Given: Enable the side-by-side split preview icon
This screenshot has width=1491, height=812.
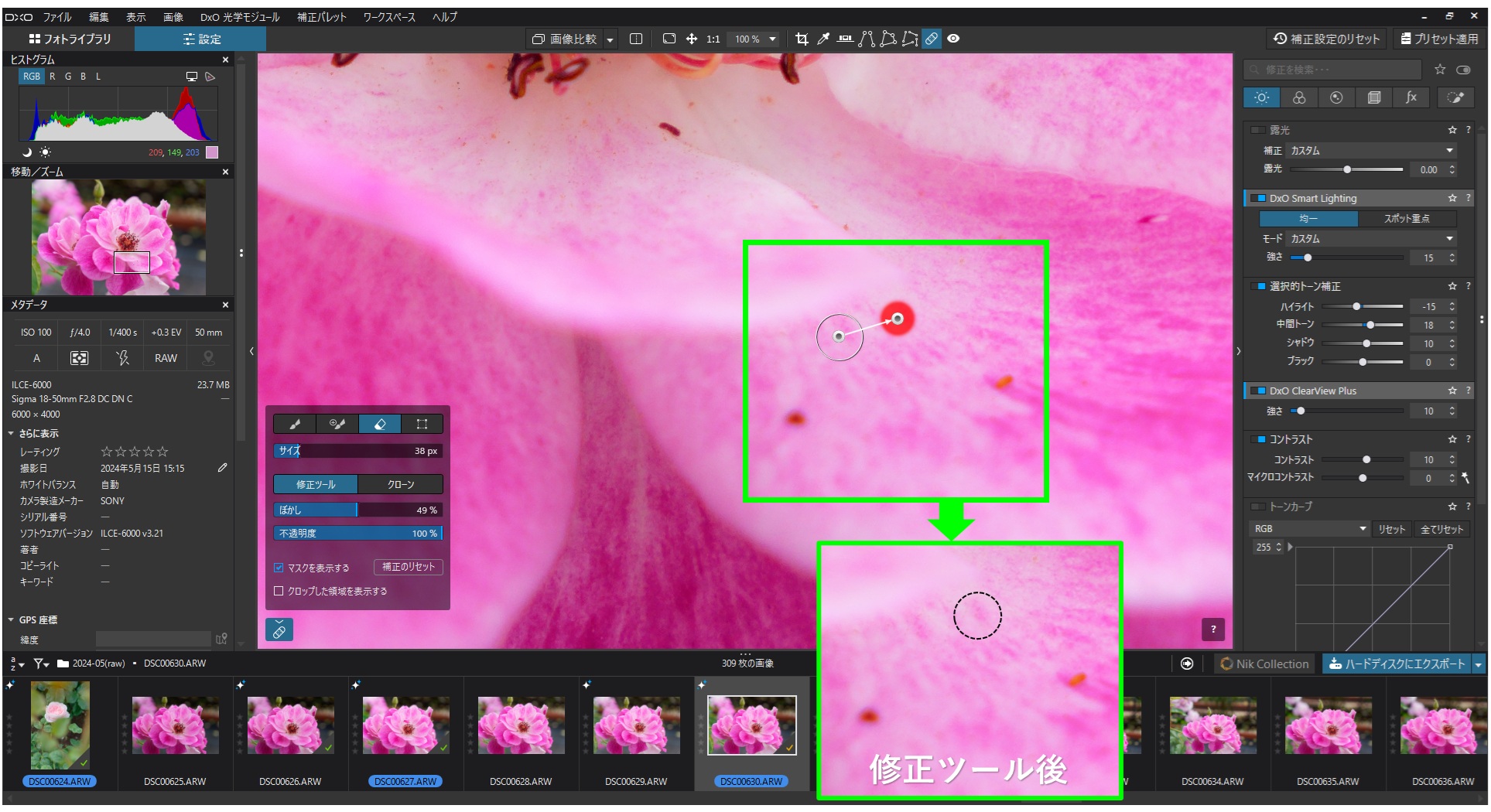Looking at the screenshot, I should [x=636, y=39].
